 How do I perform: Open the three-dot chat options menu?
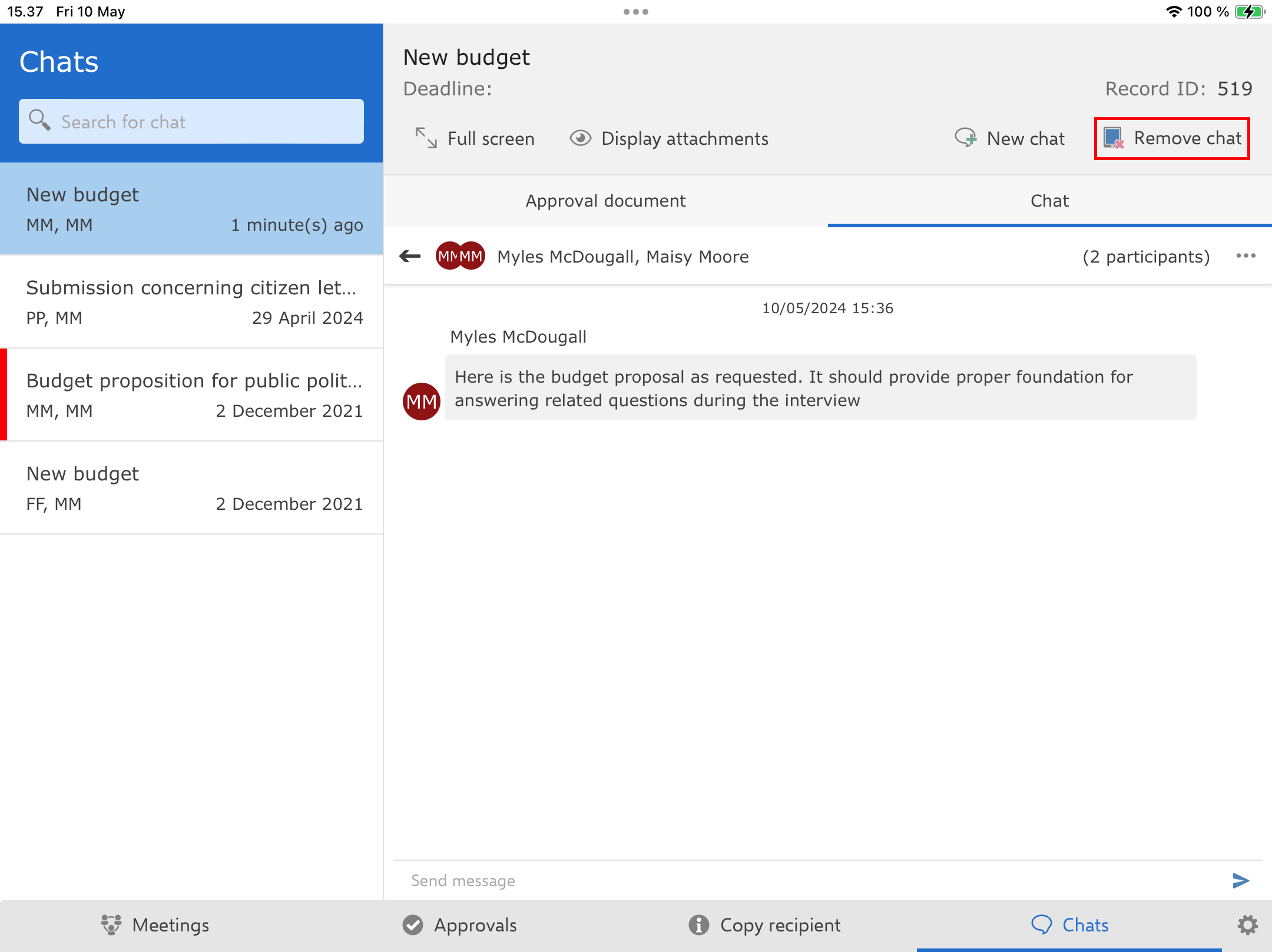click(1245, 256)
